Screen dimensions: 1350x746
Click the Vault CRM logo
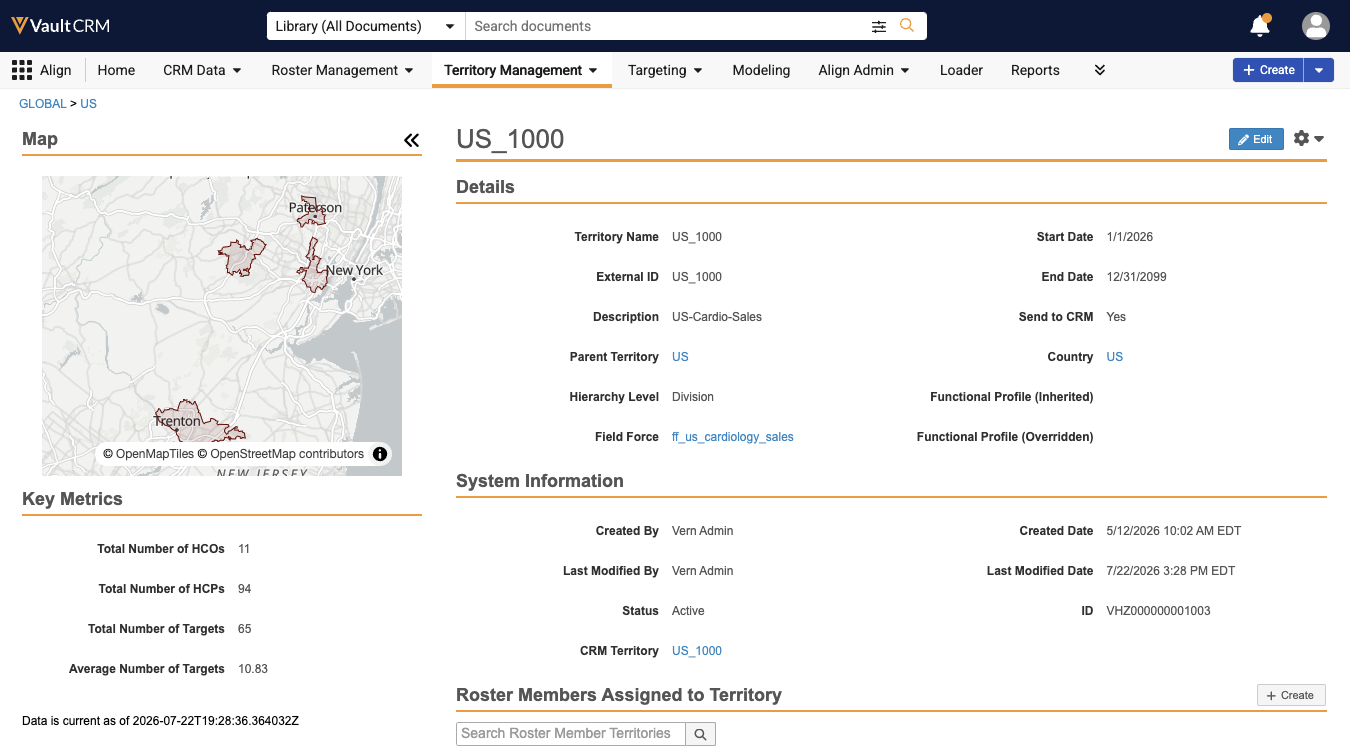60,26
